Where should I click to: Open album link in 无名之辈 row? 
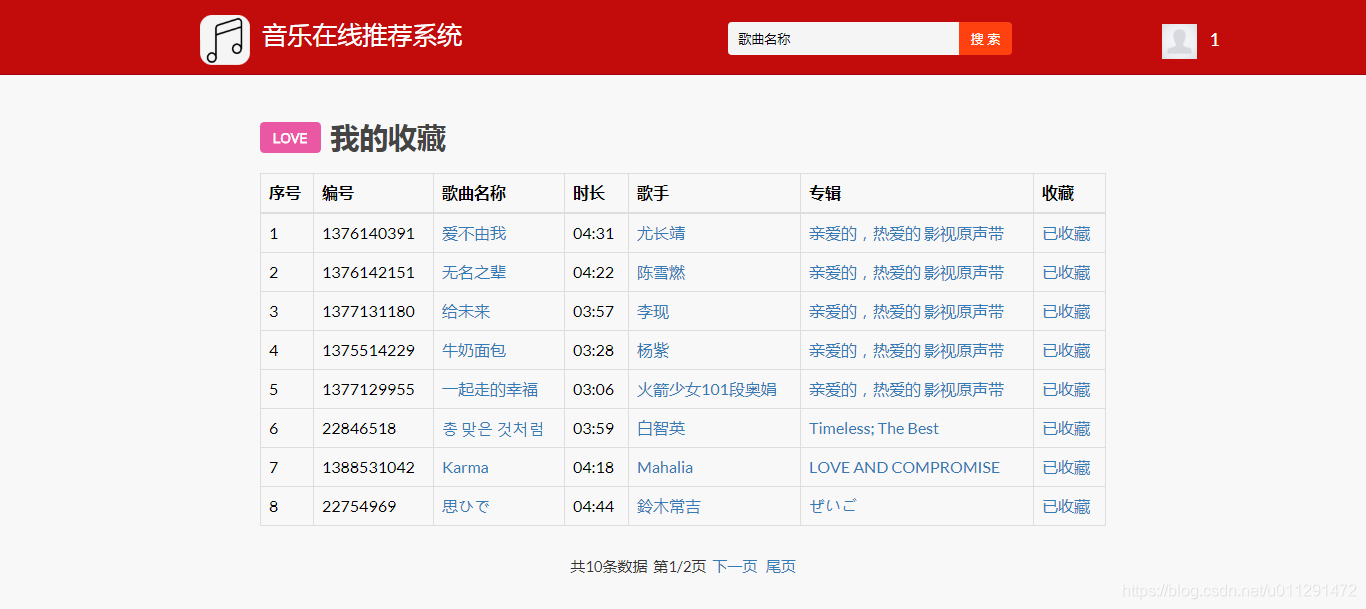click(x=906, y=273)
